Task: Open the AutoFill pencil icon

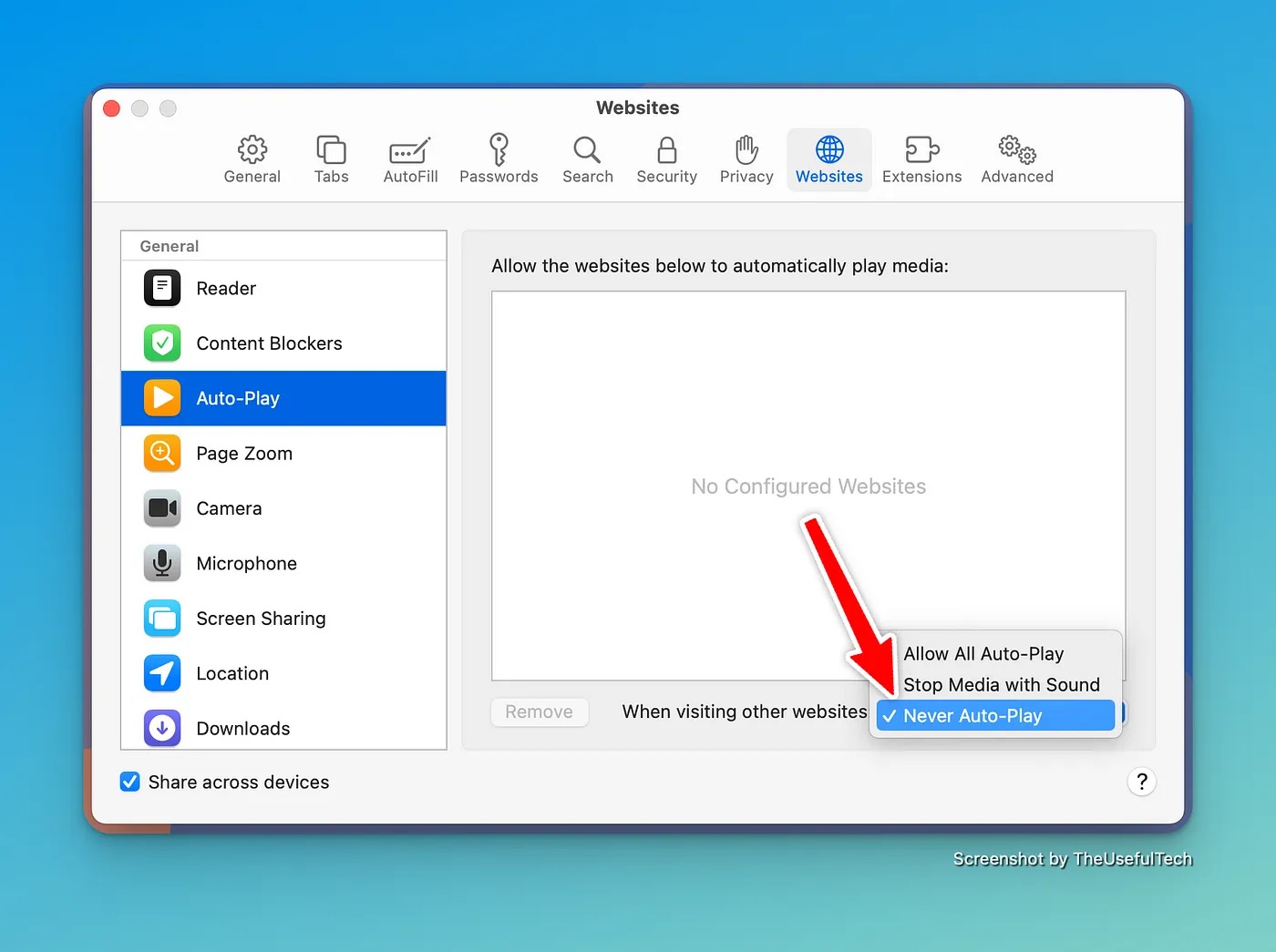Action: pyautogui.click(x=410, y=150)
